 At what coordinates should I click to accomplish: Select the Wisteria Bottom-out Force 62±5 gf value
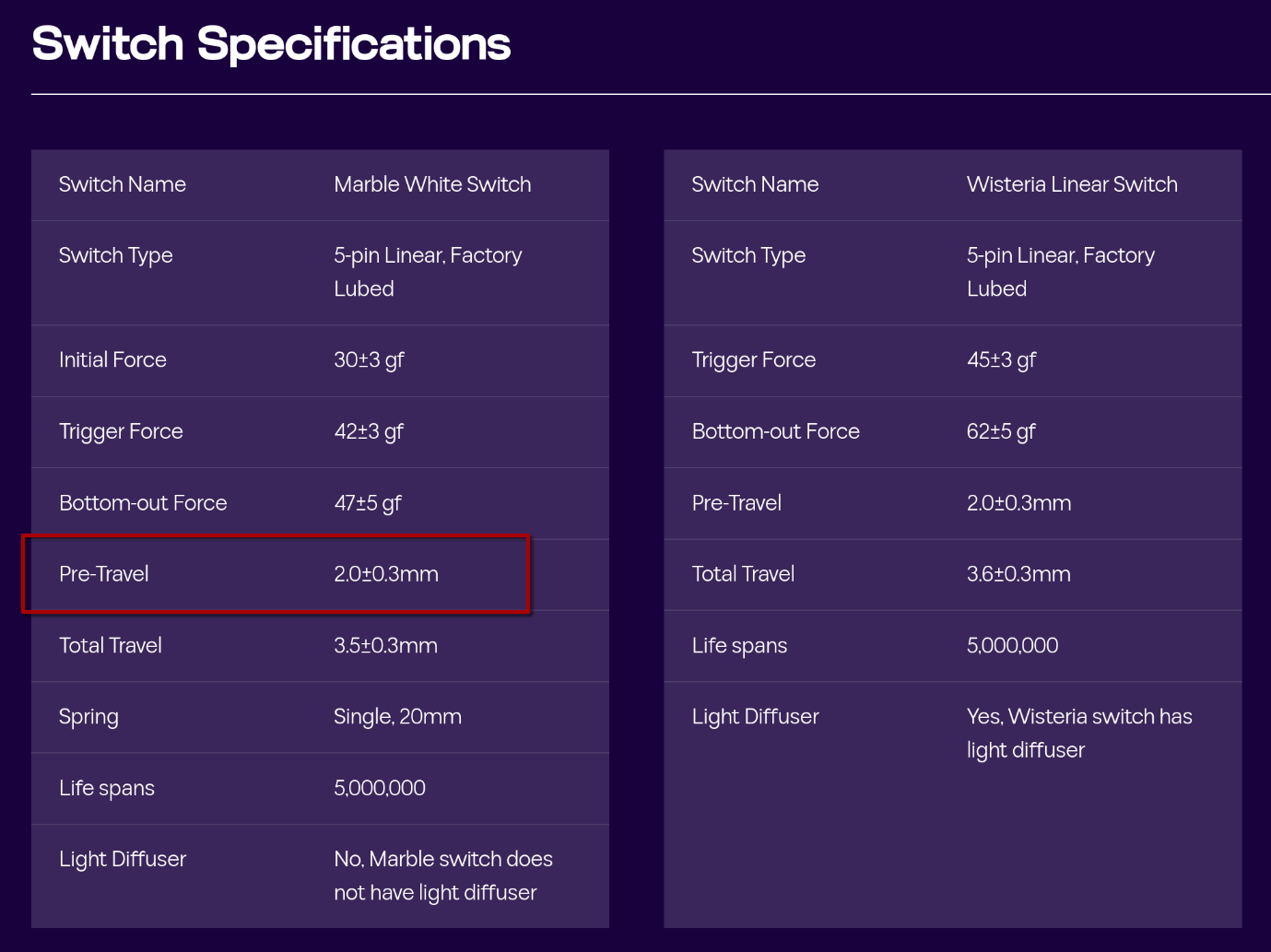coord(1001,432)
